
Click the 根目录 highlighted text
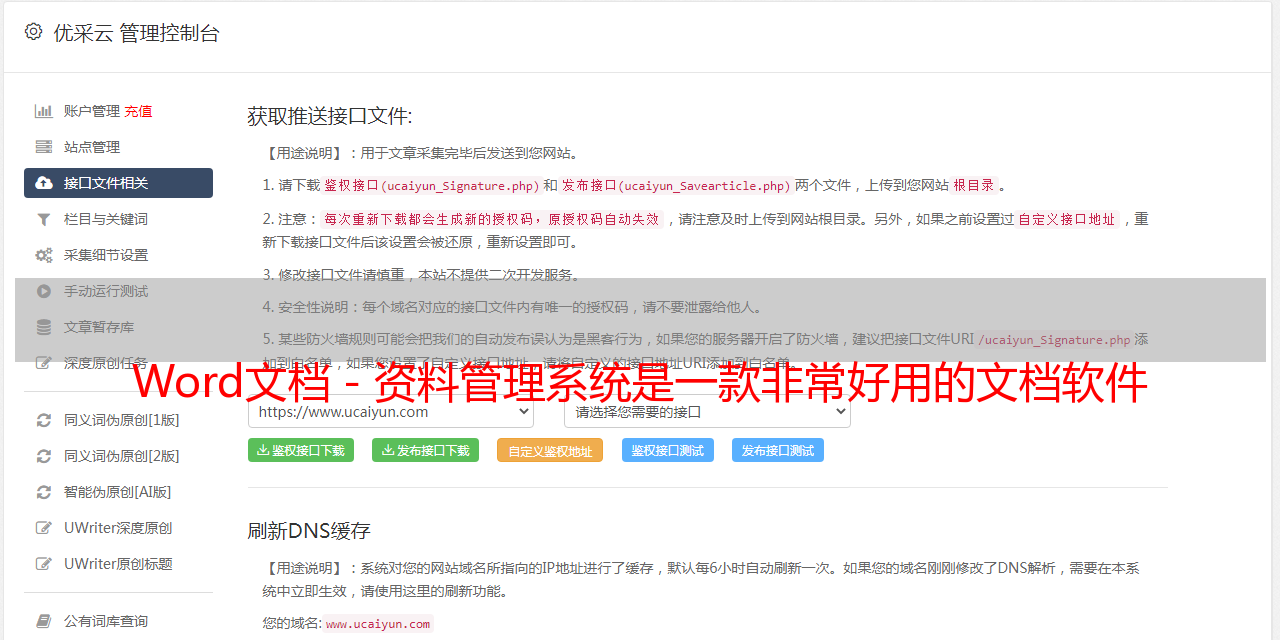(974, 185)
